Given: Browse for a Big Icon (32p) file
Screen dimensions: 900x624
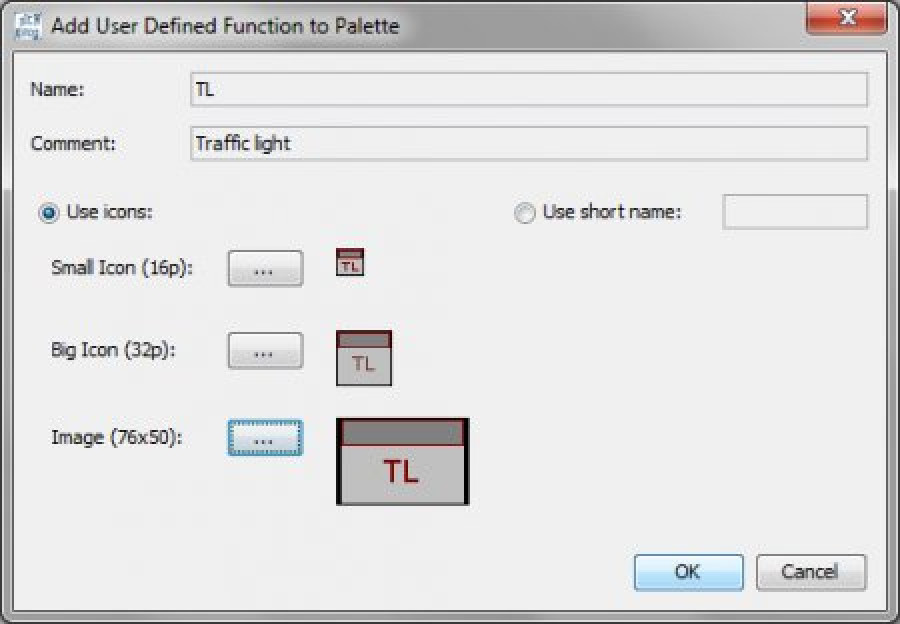Looking at the screenshot, I should (x=265, y=351).
